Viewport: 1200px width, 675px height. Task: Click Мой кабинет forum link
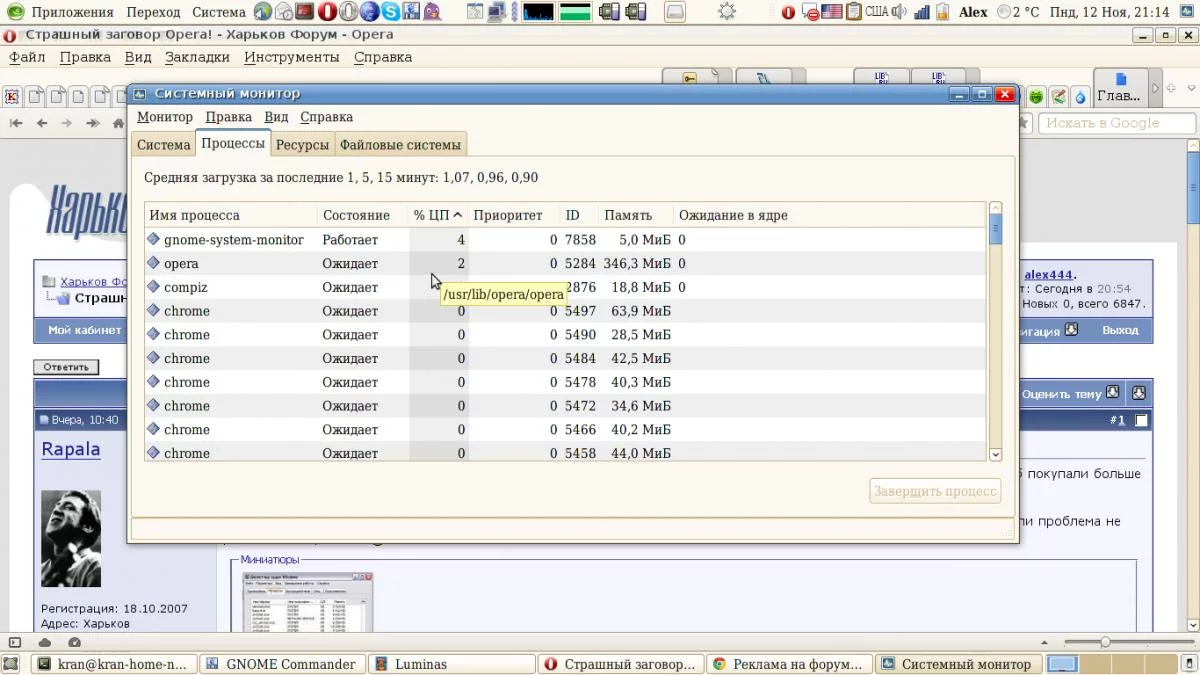[x=85, y=330]
